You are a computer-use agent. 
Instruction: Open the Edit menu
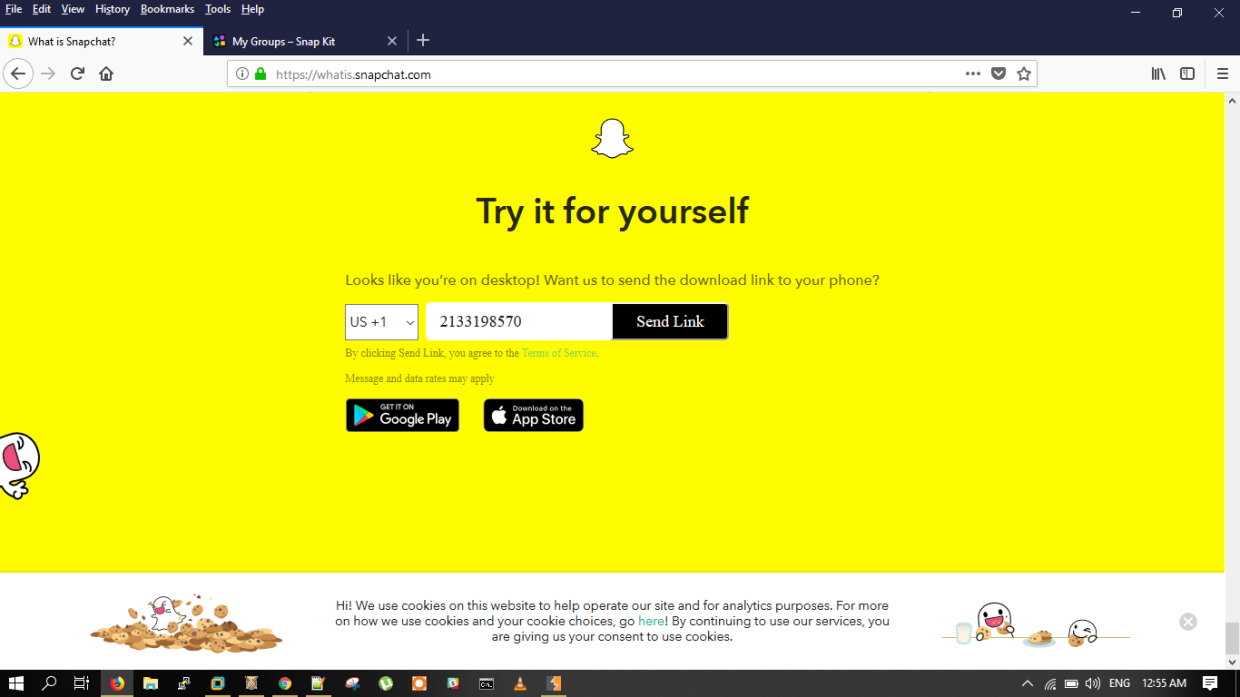click(x=41, y=9)
